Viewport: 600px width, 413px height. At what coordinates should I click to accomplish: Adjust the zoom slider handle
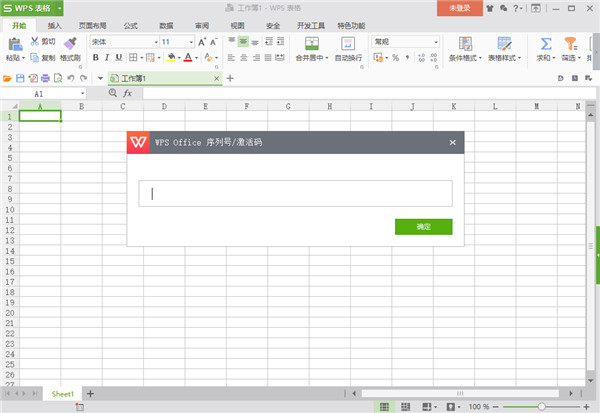[x=541, y=406]
